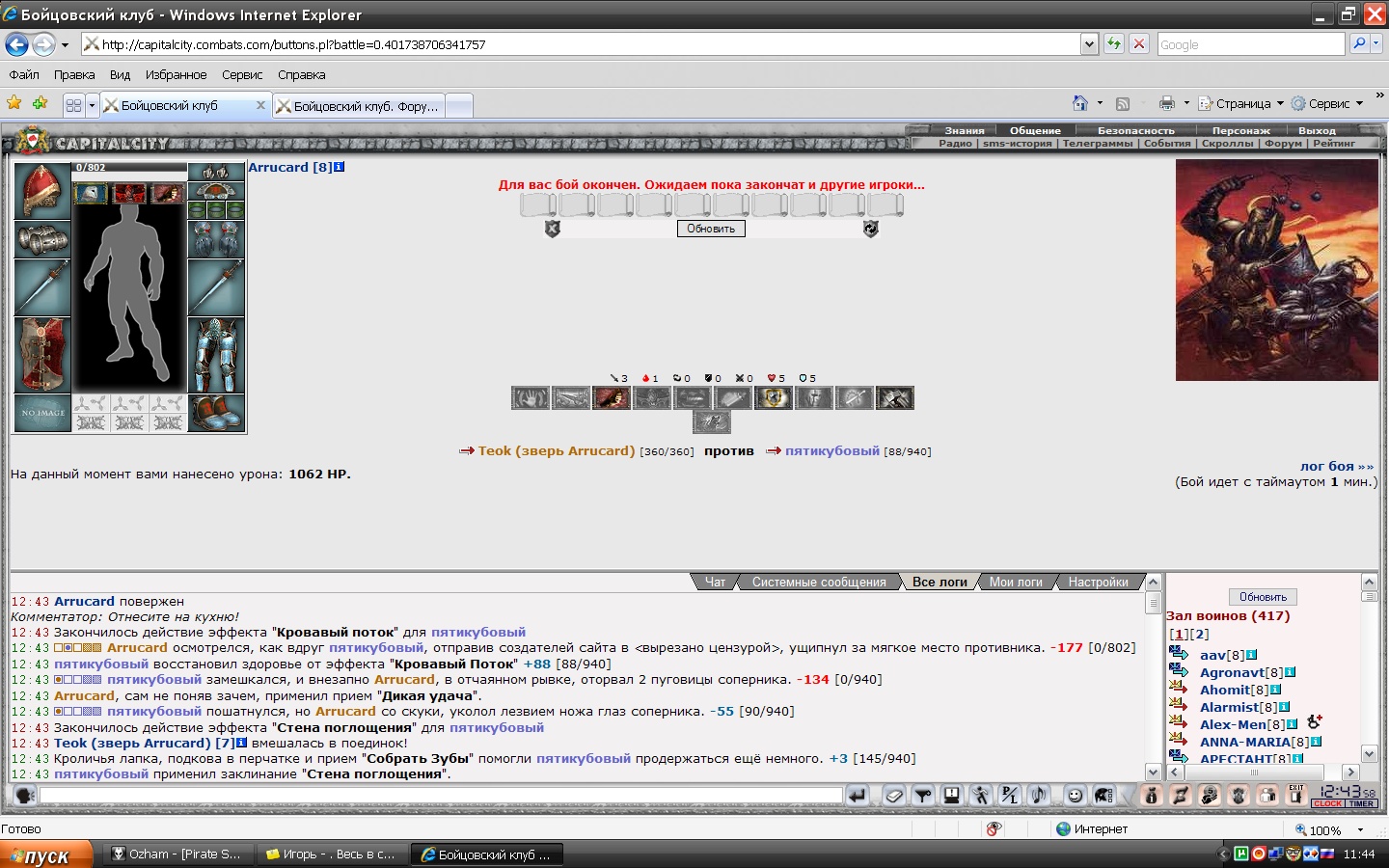Click the gauntlets gloves slot
Viewport: 1389px width, 868px height.
tap(216, 239)
